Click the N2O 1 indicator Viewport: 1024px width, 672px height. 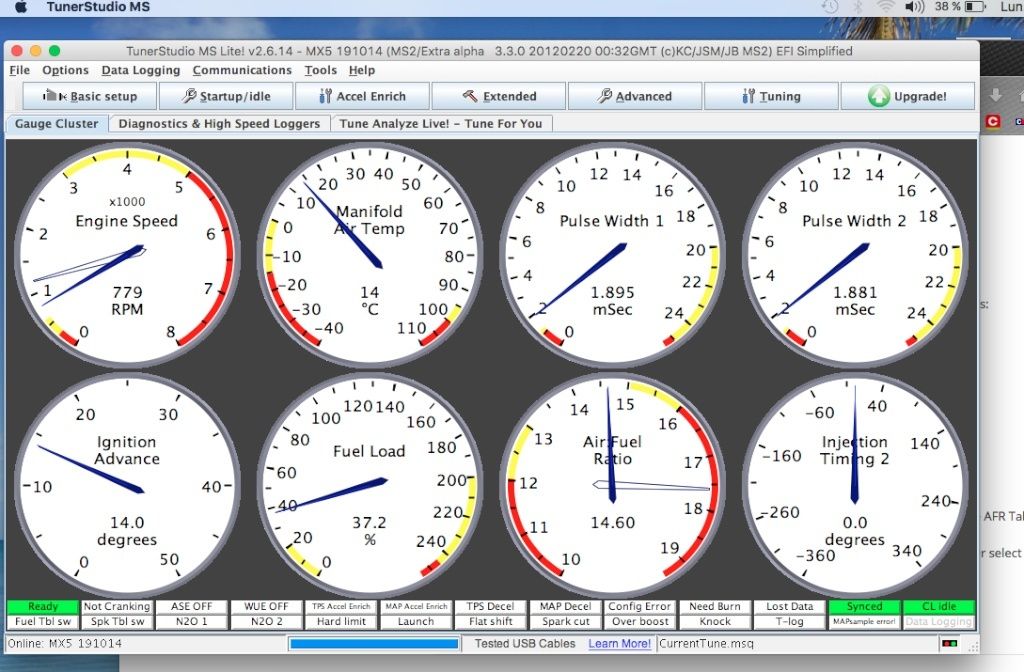[191, 622]
